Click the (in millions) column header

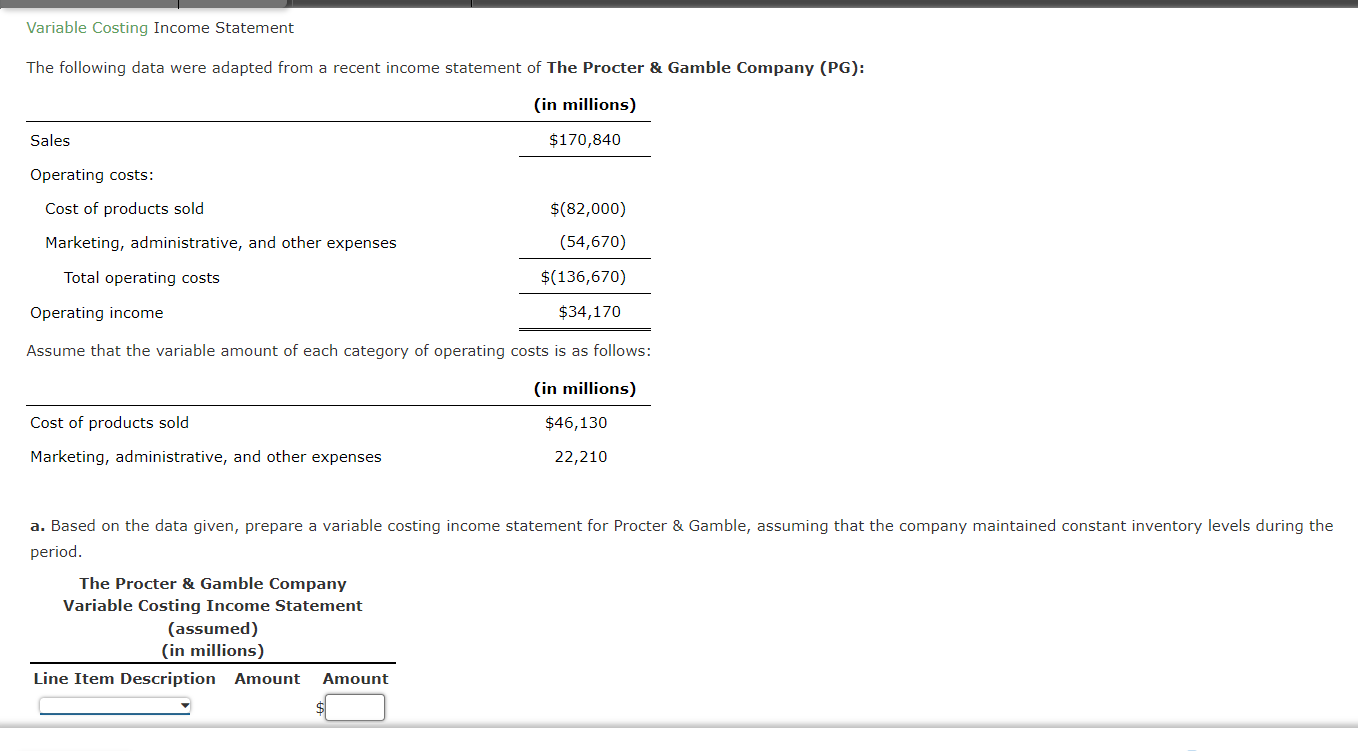click(x=583, y=104)
